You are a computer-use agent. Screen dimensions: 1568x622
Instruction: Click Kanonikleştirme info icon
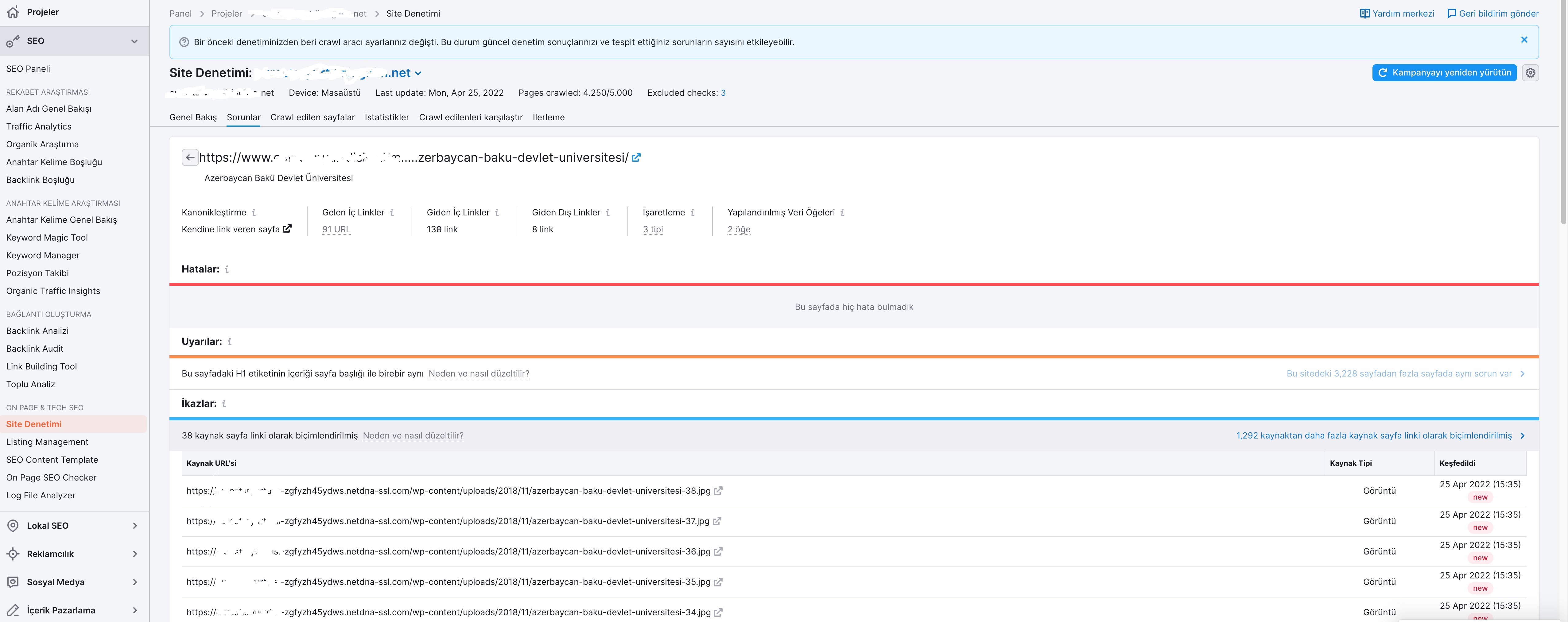point(254,212)
